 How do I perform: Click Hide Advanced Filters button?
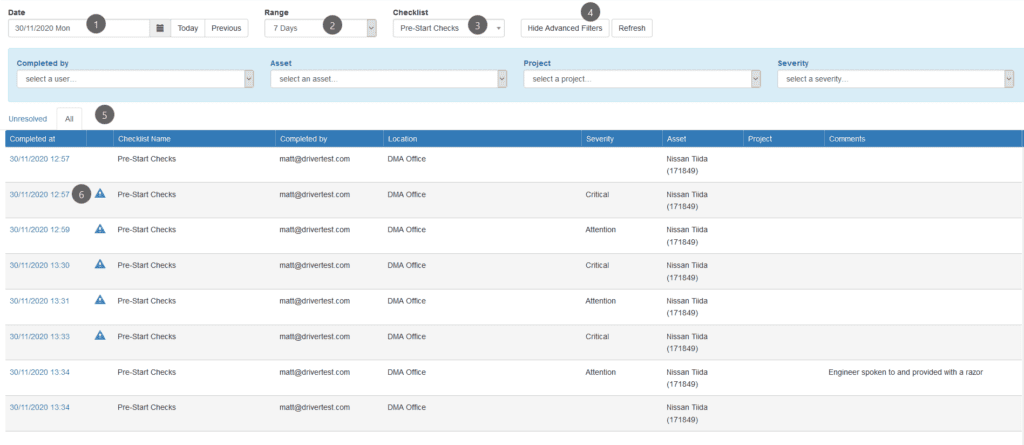pyautogui.click(x=565, y=28)
